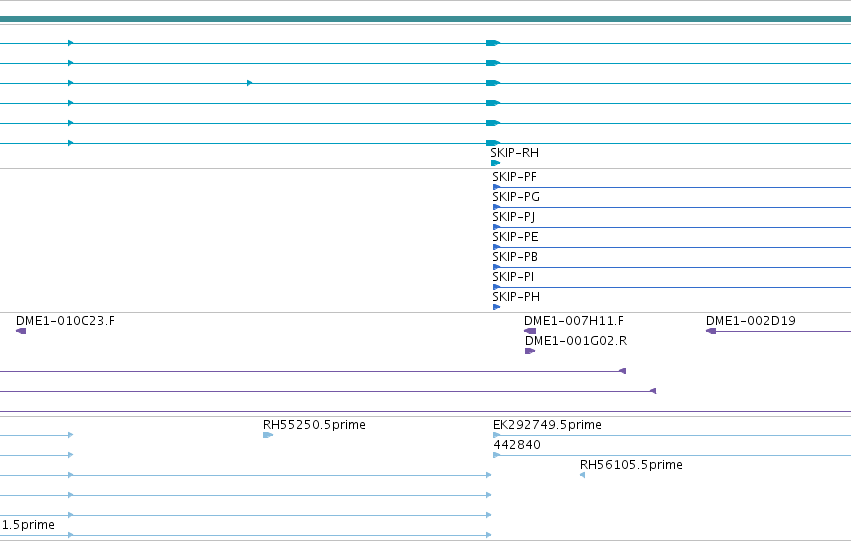This screenshot has height=541, width=851.
Task: Click the DME1-001G02.R purple glyph
Action: 530,351
